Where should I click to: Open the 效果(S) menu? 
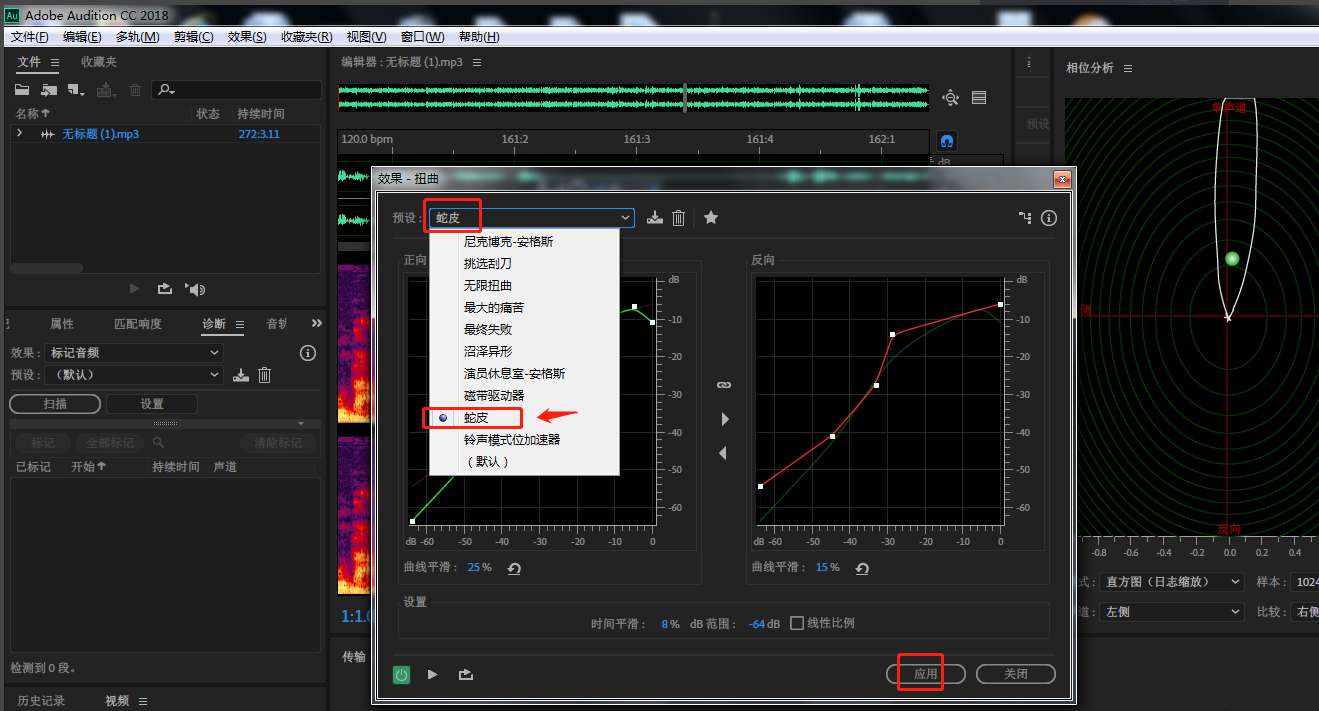247,37
